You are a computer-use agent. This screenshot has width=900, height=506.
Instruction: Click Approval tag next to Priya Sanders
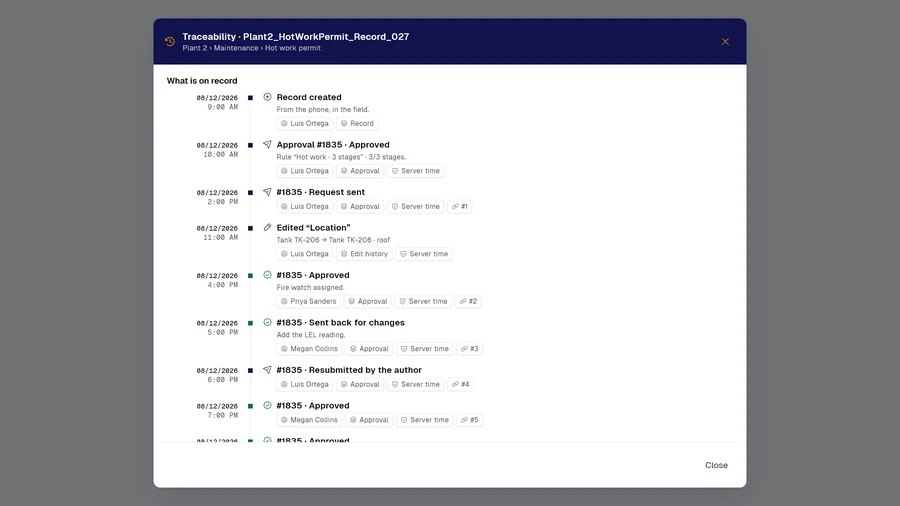coord(367,301)
